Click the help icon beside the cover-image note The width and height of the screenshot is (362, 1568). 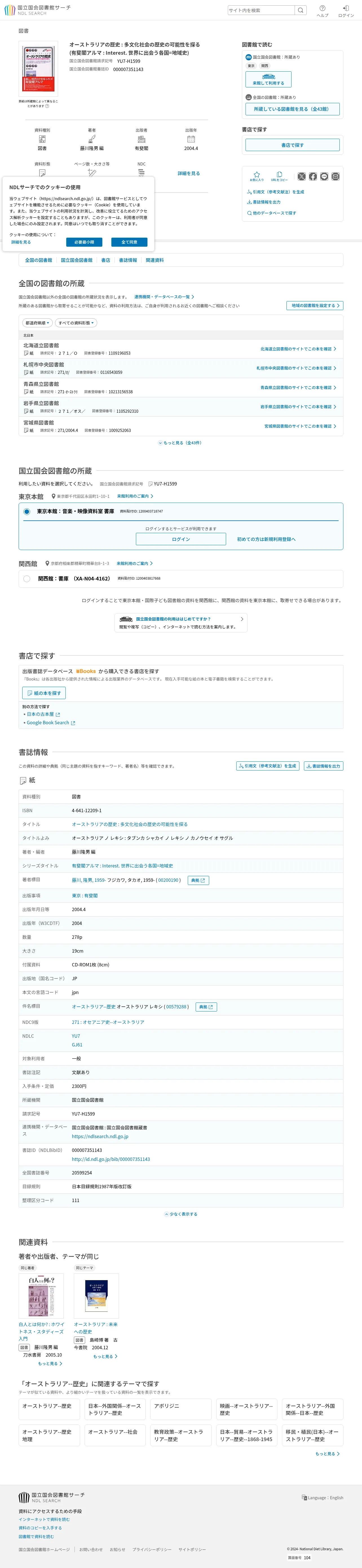click(47, 106)
